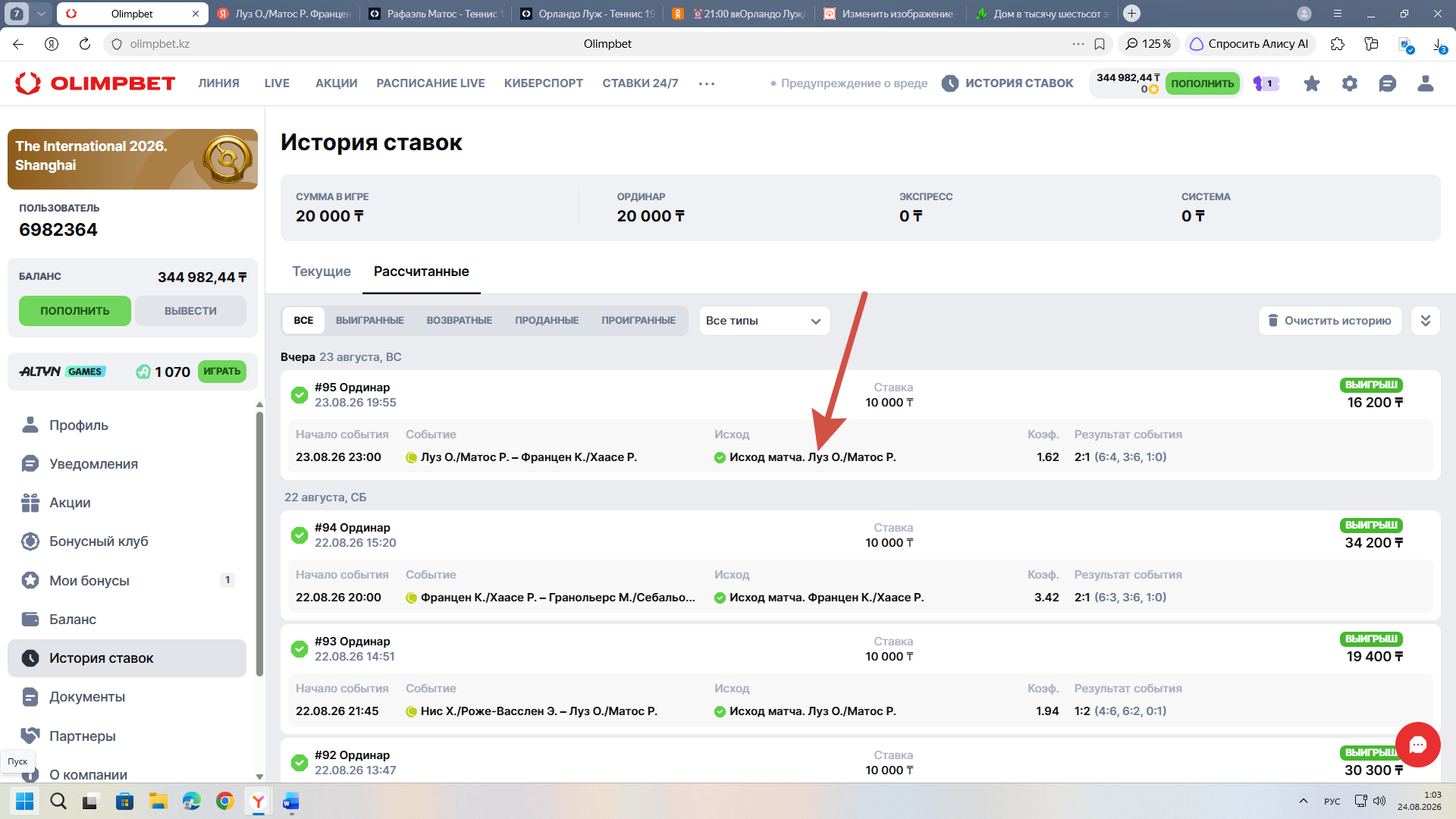Viewport: 1456px width, 819px height.
Task: Click the Спросить Алису AI button
Action: [x=1249, y=44]
